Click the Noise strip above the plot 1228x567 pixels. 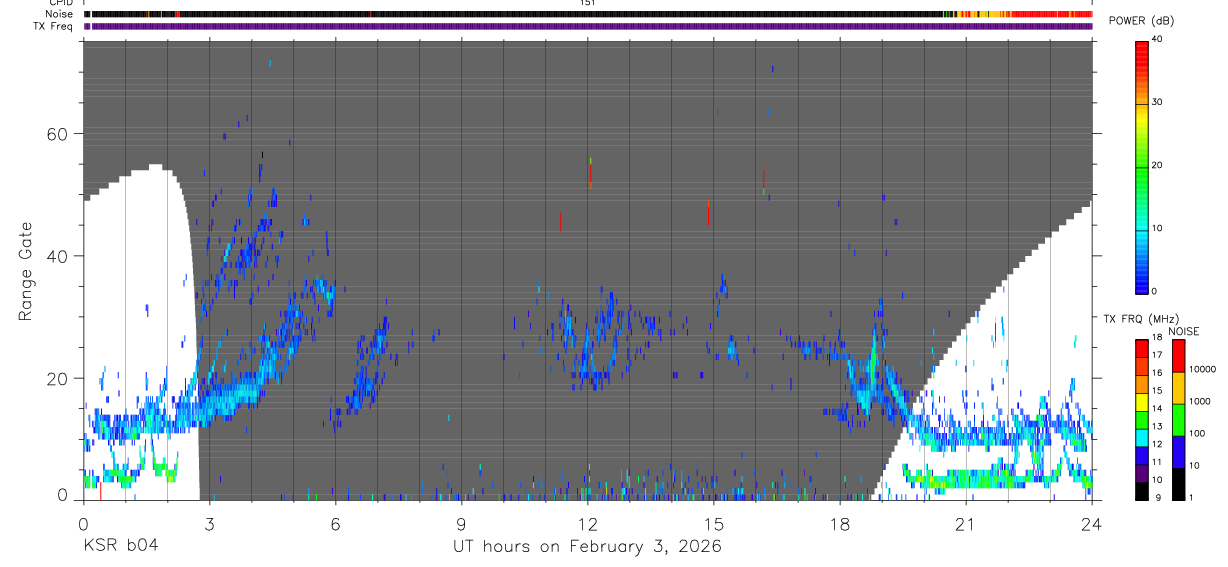(x=588, y=15)
